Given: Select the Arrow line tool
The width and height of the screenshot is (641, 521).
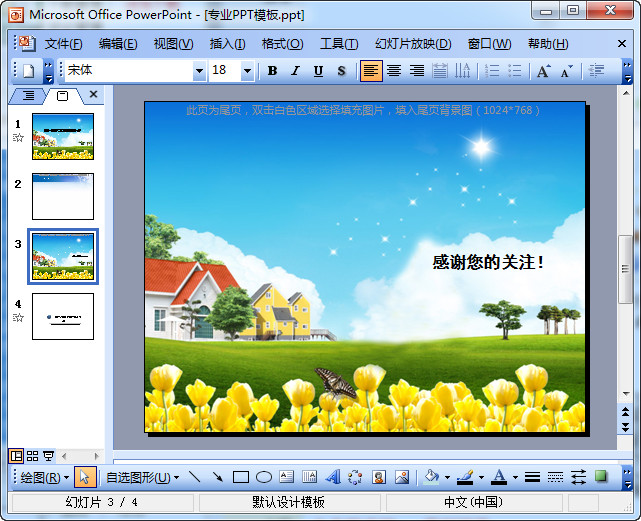Looking at the screenshot, I should 217,477.
